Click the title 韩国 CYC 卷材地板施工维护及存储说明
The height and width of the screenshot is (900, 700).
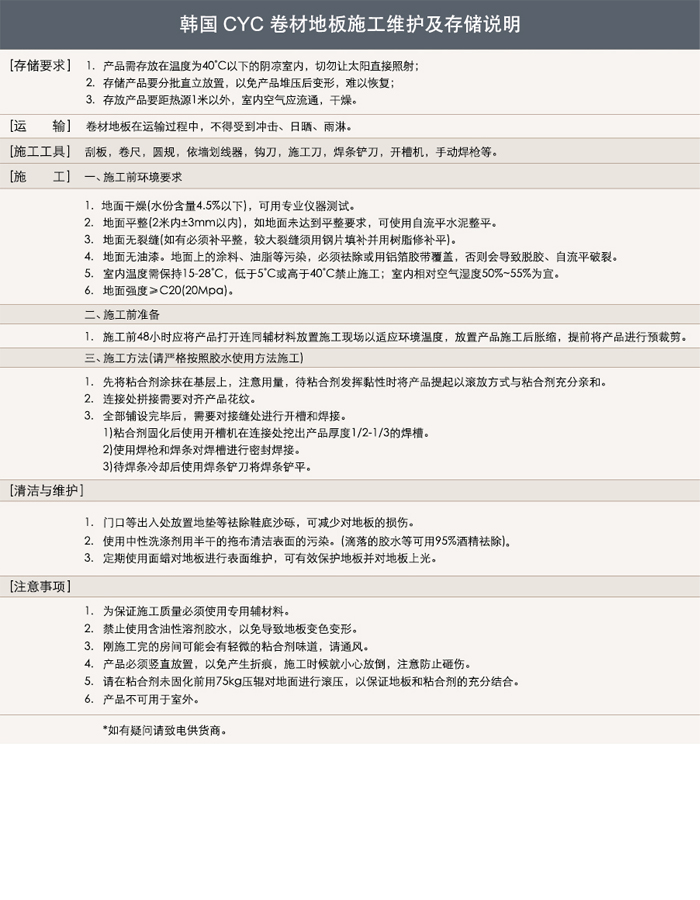coord(350,24)
